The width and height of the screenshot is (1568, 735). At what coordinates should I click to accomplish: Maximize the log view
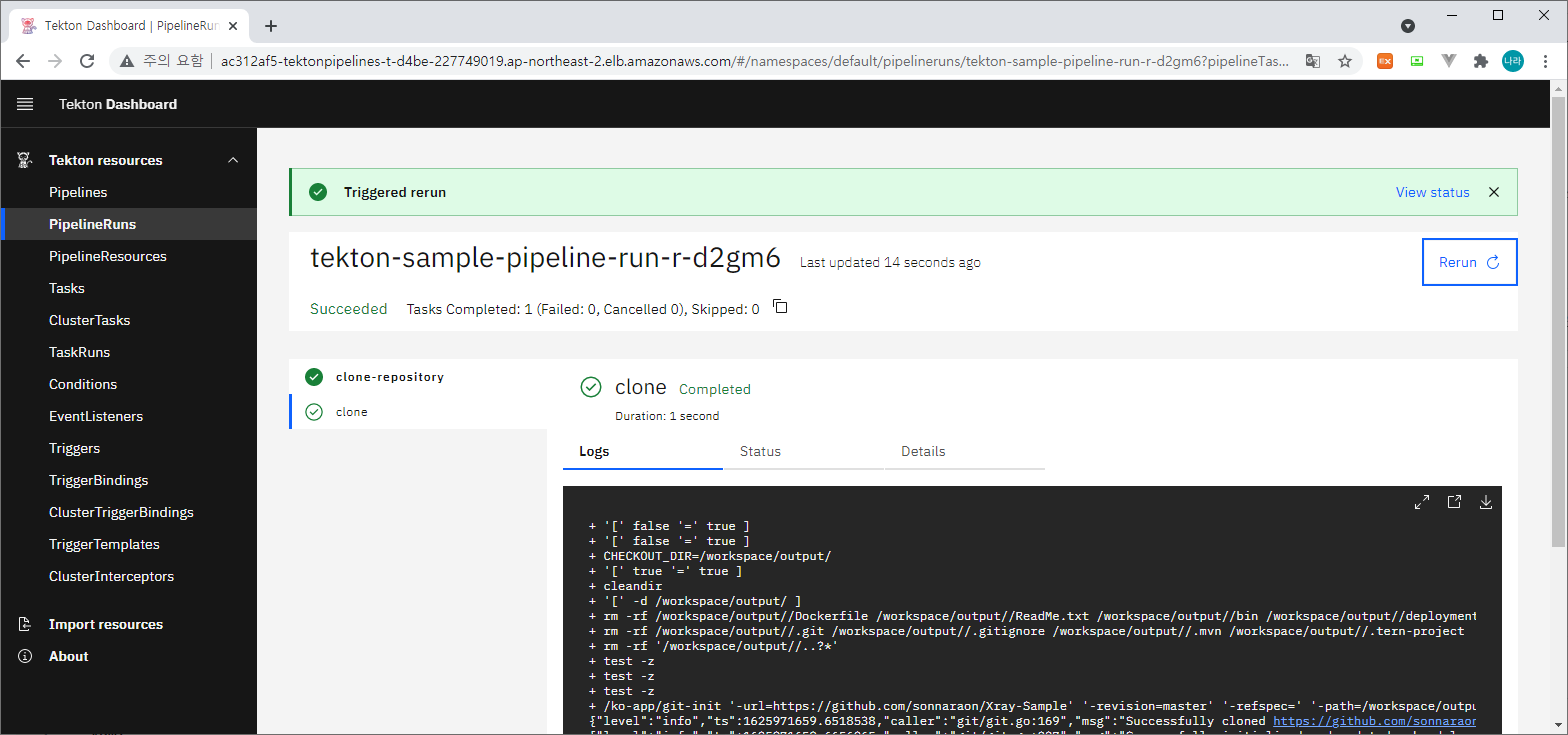point(1421,502)
